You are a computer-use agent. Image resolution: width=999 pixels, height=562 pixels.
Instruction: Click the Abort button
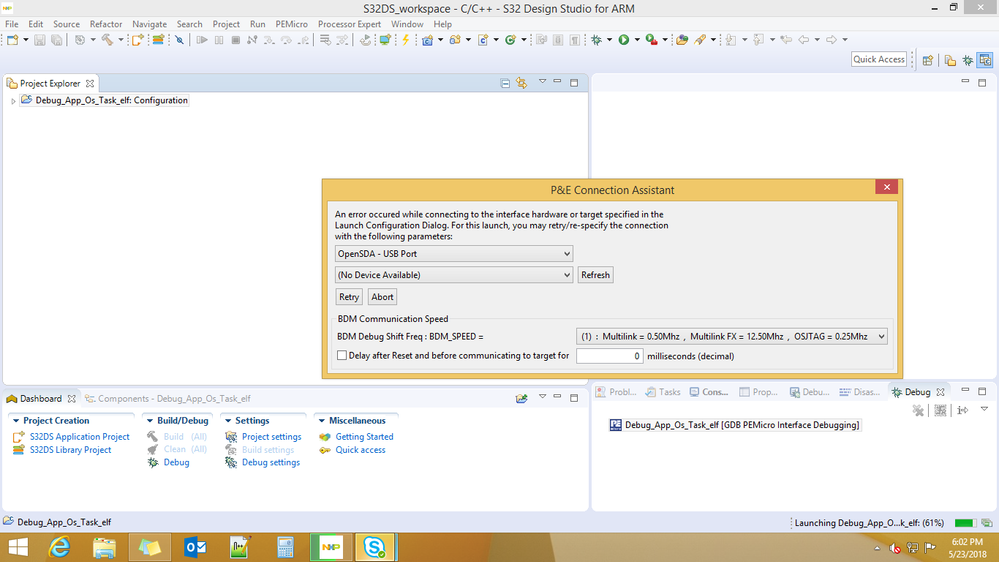(x=382, y=297)
